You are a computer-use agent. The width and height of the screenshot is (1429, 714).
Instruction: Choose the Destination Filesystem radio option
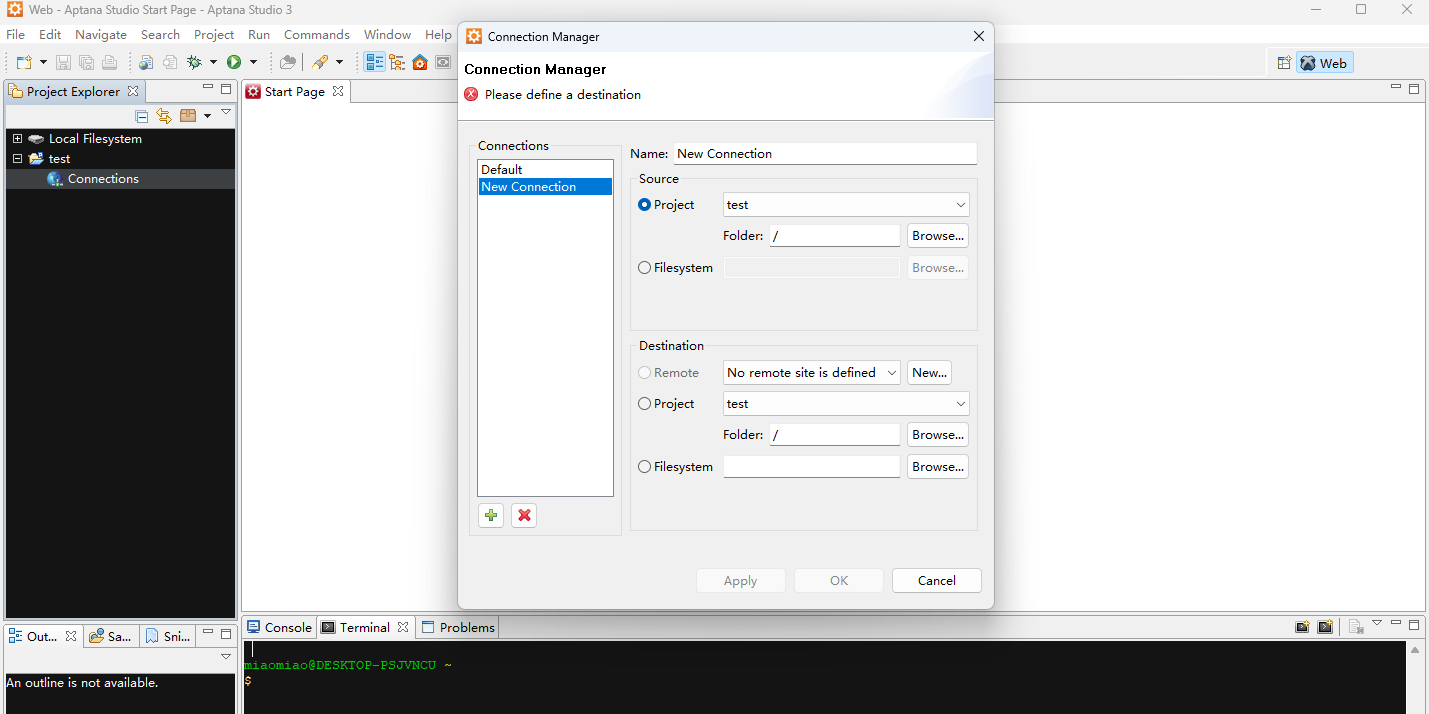coord(645,467)
